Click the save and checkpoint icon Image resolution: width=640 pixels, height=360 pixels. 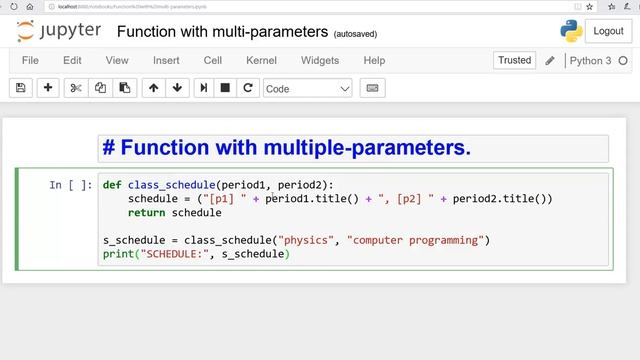[21, 88]
